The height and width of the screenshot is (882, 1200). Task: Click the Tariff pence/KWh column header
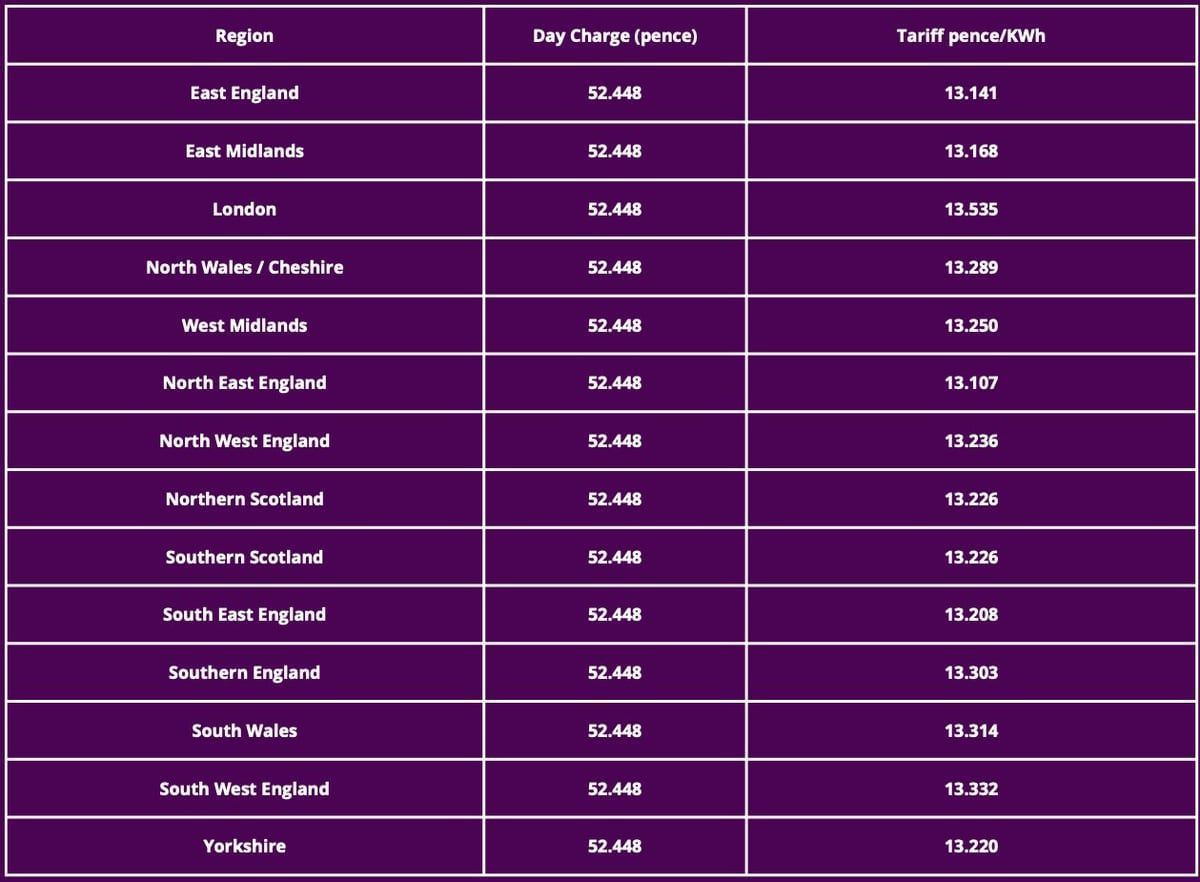pos(971,36)
